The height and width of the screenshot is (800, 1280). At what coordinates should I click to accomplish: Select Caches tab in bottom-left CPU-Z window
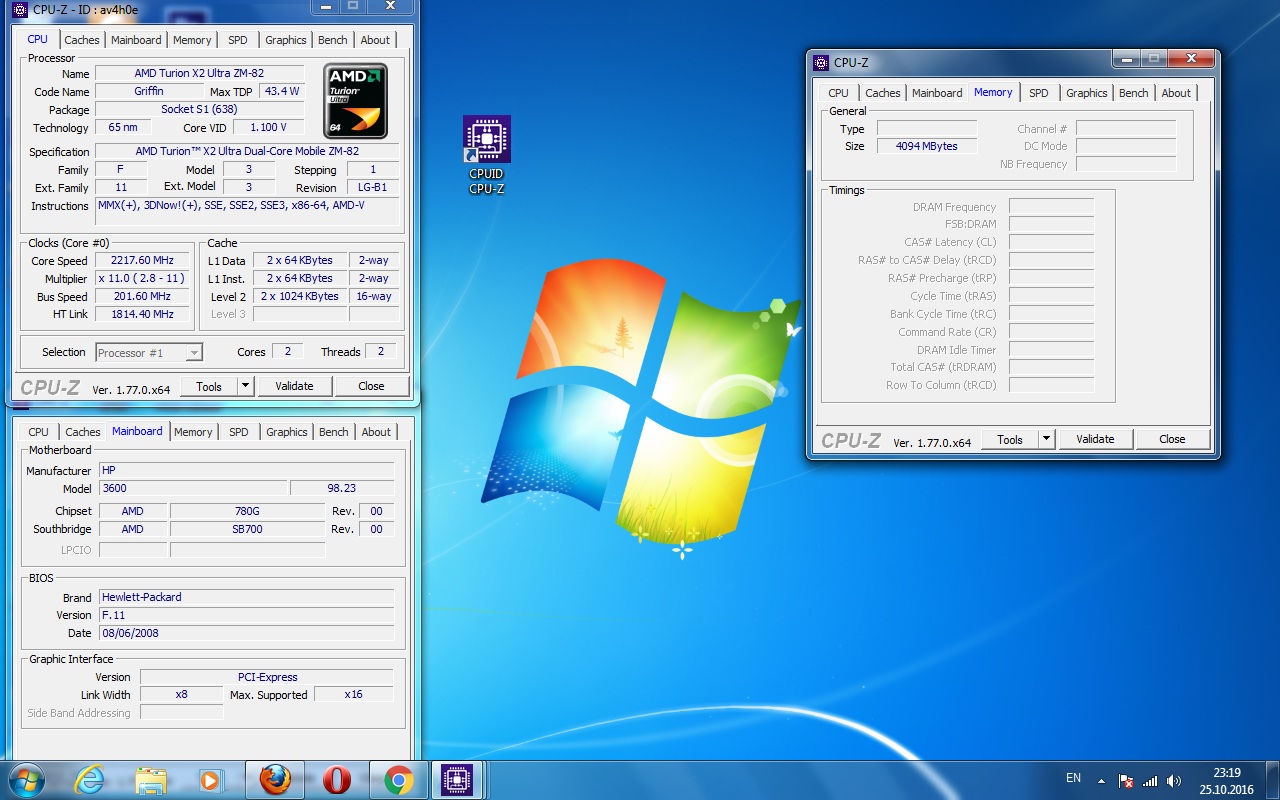pyautogui.click(x=83, y=432)
